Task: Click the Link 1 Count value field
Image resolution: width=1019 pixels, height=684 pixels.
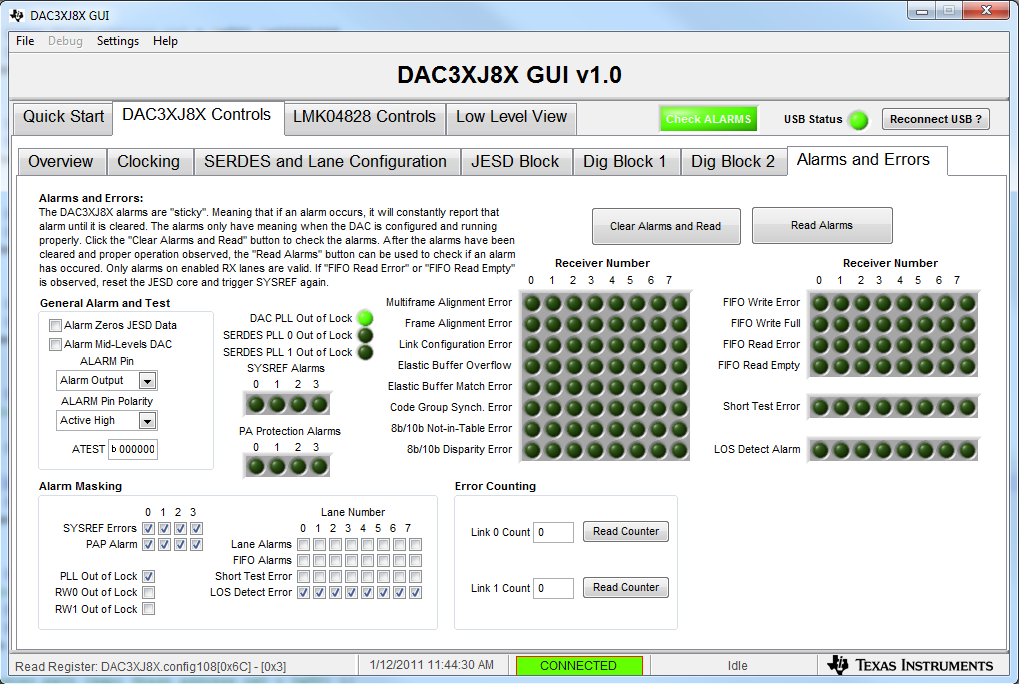Action: (x=553, y=589)
